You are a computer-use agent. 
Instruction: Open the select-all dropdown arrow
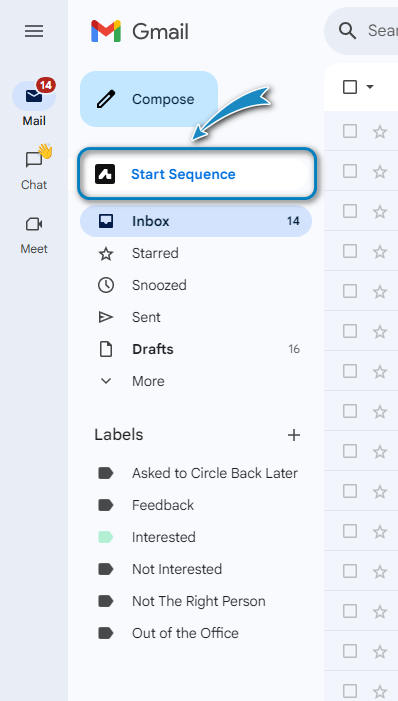pyautogui.click(x=370, y=87)
